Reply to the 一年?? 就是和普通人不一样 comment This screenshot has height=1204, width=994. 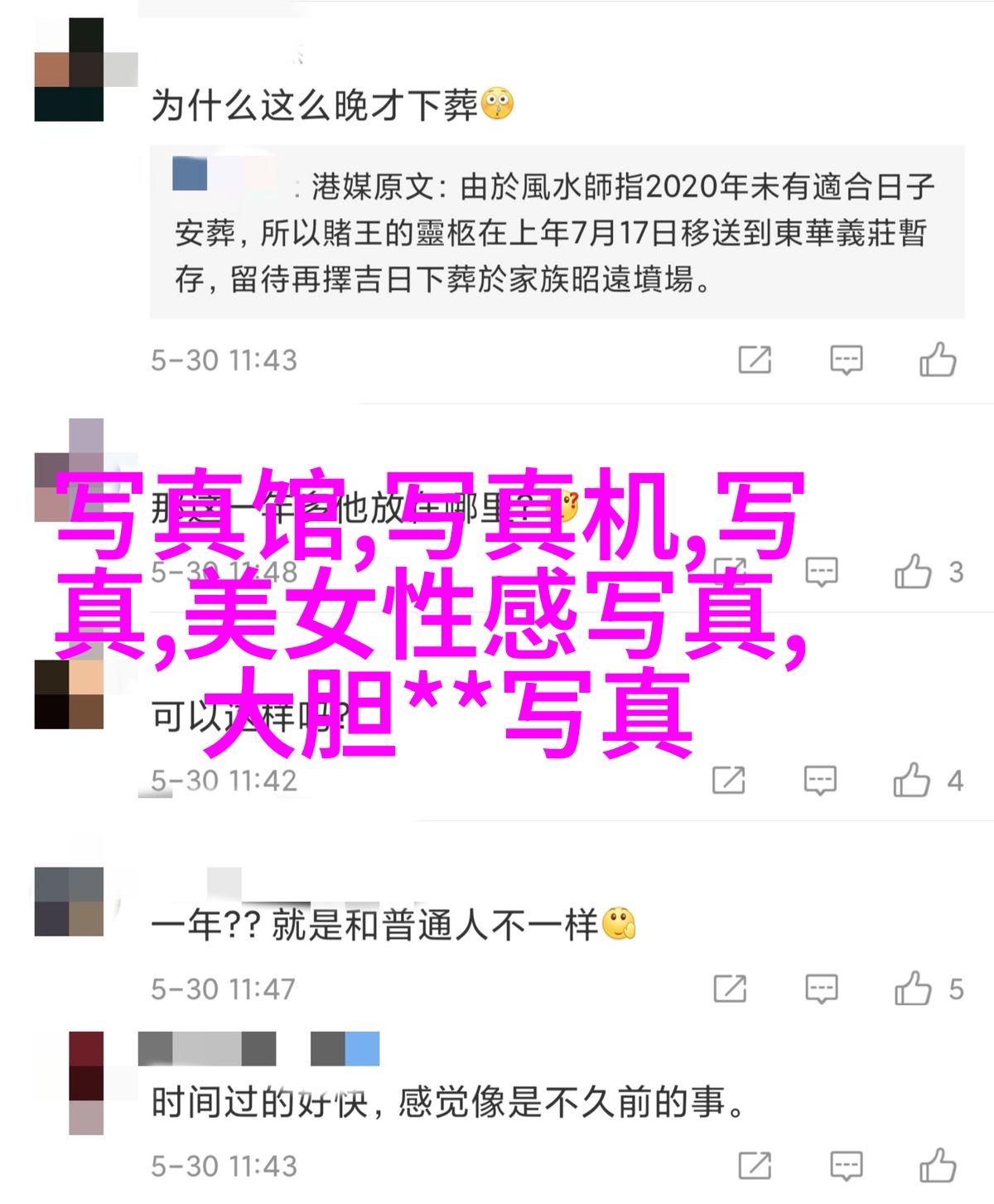coord(821,989)
